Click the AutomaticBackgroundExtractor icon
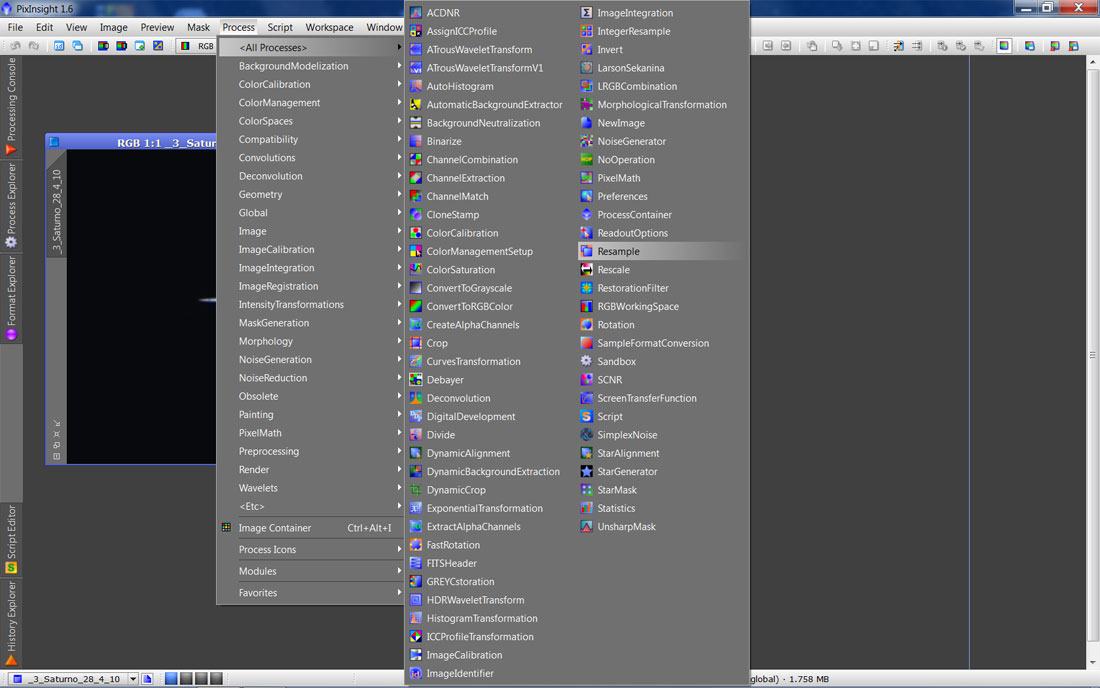Viewport: 1100px width, 688px height. (415, 104)
